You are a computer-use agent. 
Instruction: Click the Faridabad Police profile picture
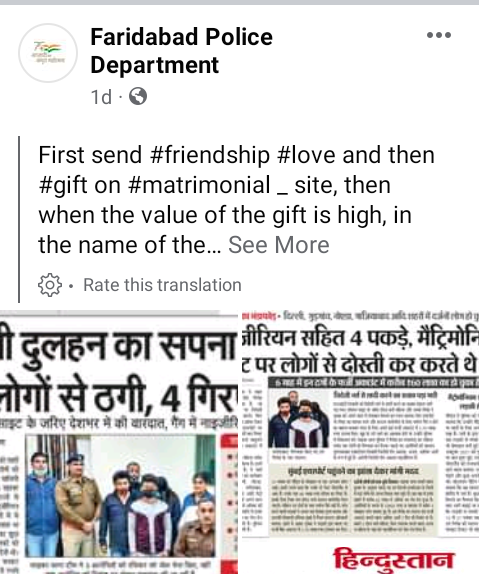tap(48, 53)
